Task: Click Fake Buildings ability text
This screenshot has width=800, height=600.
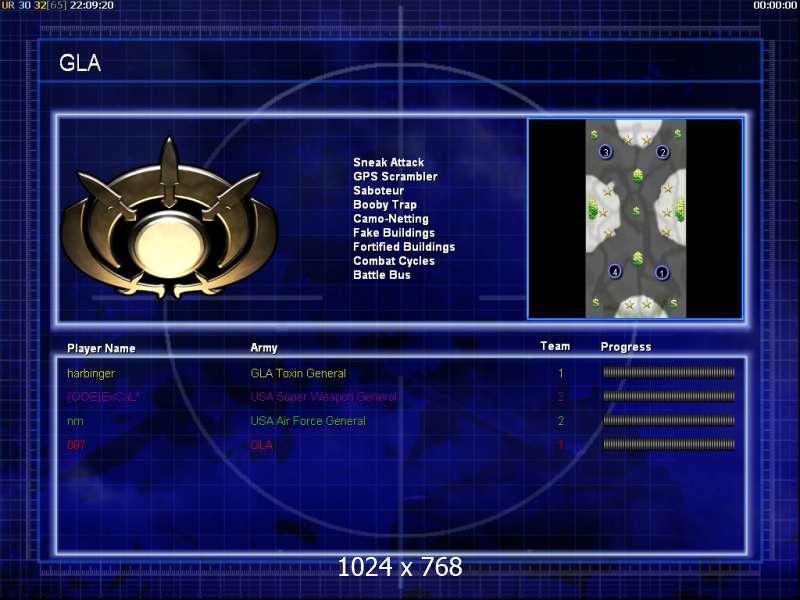Action: coord(394,233)
